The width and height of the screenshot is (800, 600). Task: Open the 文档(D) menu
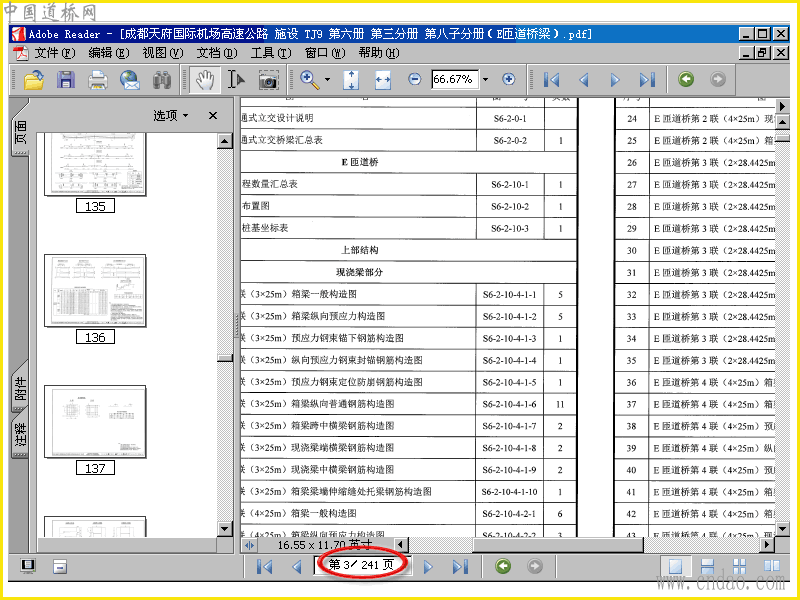tap(217, 53)
